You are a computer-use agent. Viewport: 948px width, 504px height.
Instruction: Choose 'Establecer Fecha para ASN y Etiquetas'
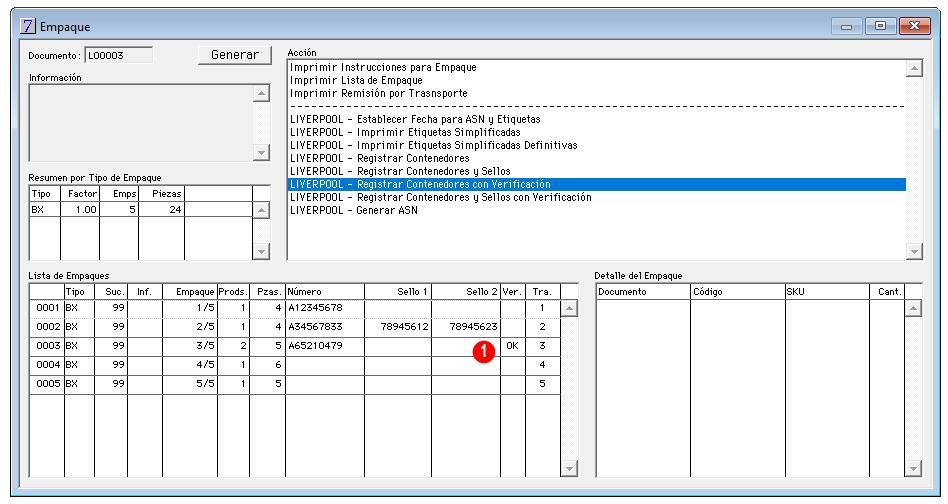pyautogui.click(x=596, y=119)
